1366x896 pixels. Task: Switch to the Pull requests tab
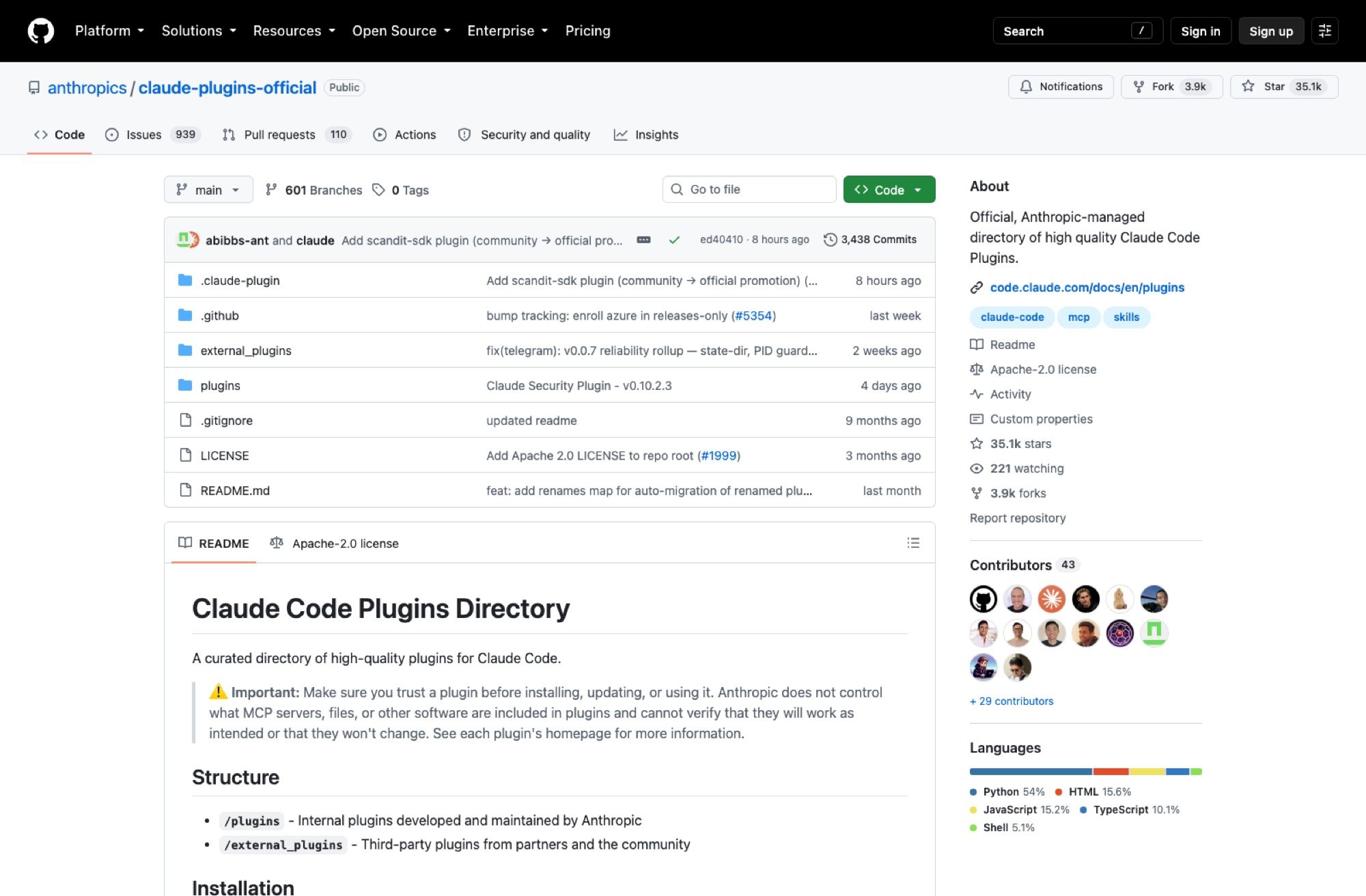pos(287,135)
